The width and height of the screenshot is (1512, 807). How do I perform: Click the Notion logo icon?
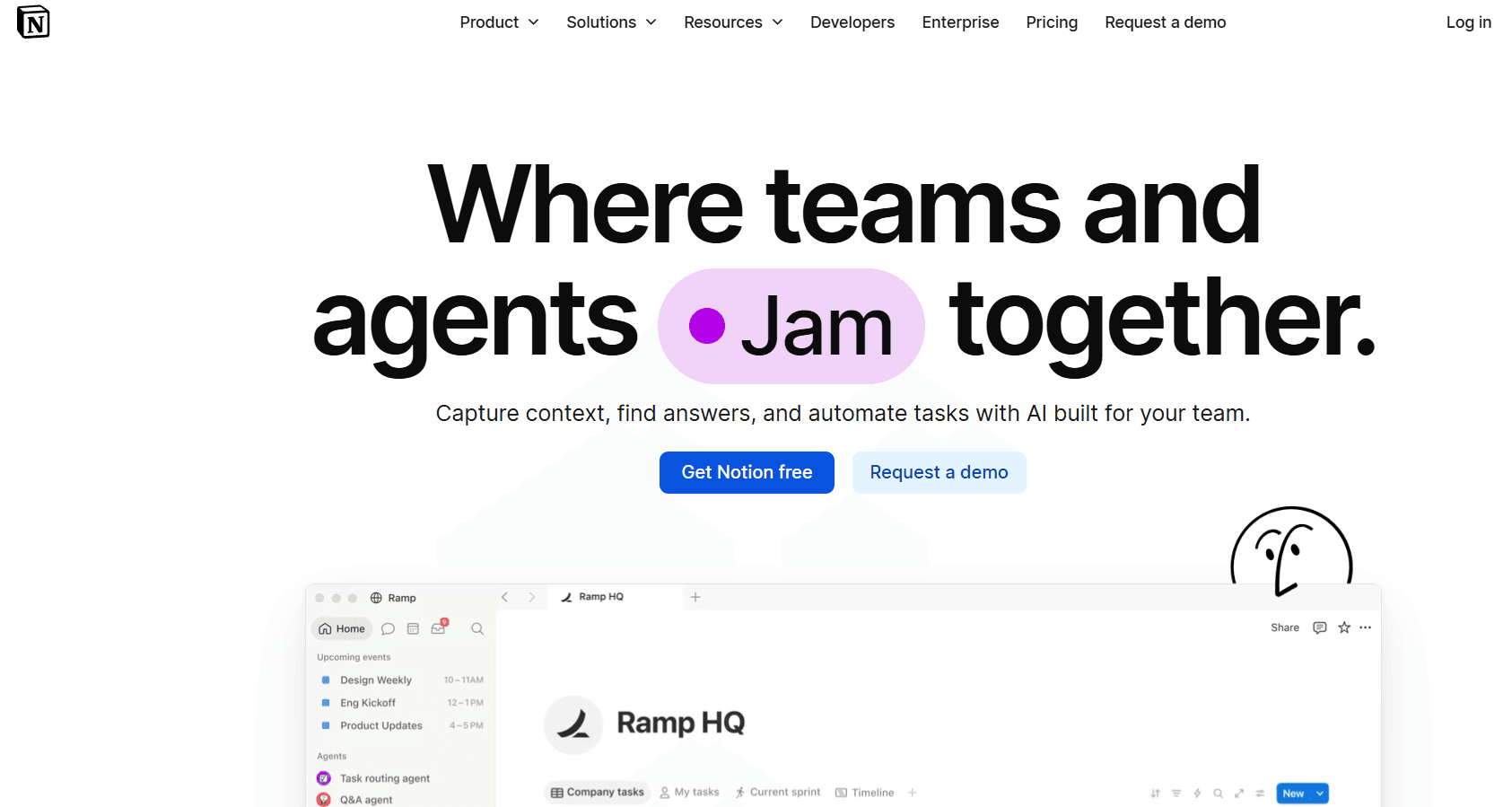point(33,22)
